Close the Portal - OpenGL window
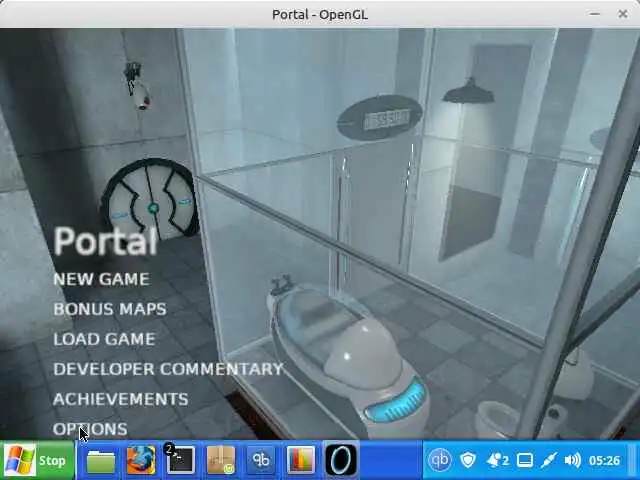The image size is (640, 480). coord(623,14)
